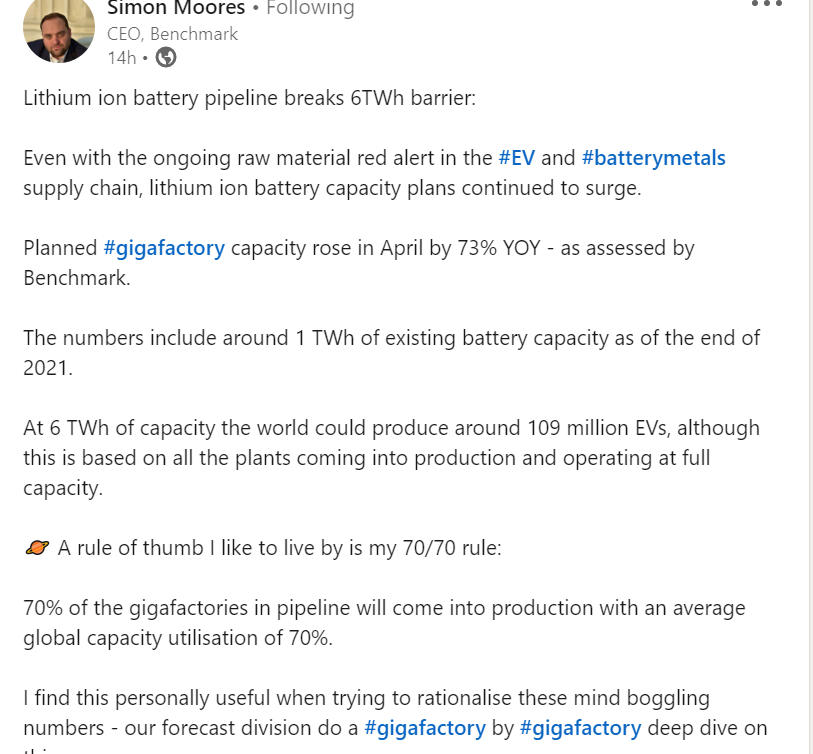Click the vertical scrollbar beside the post

pyautogui.click(x=810, y=377)
